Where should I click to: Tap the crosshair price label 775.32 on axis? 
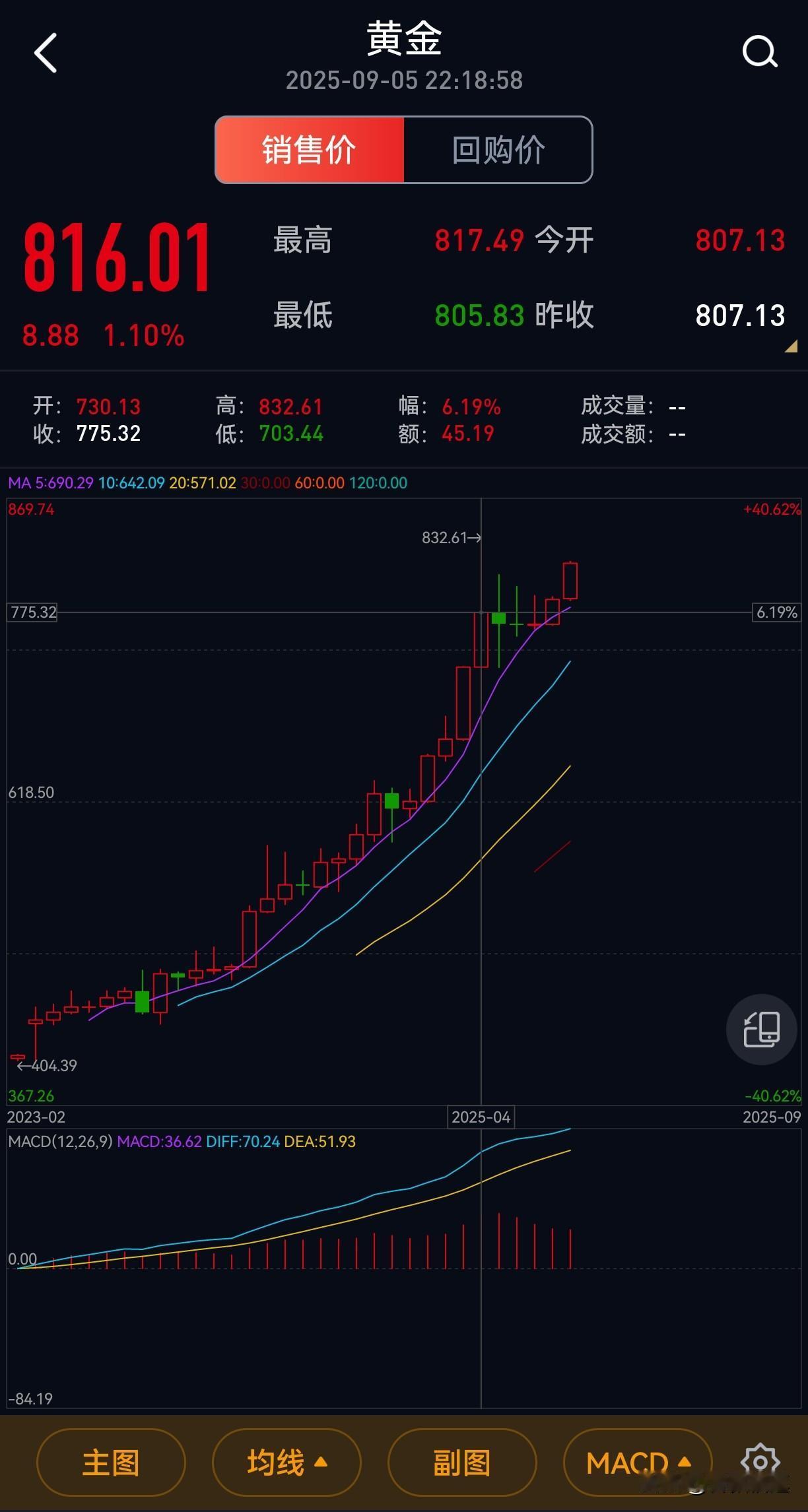tap(33, 612)
